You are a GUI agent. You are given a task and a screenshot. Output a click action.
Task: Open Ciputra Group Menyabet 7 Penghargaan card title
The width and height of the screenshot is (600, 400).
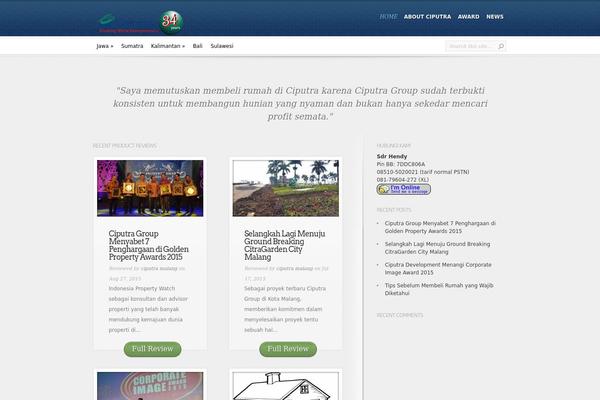(x=148, y=245)
